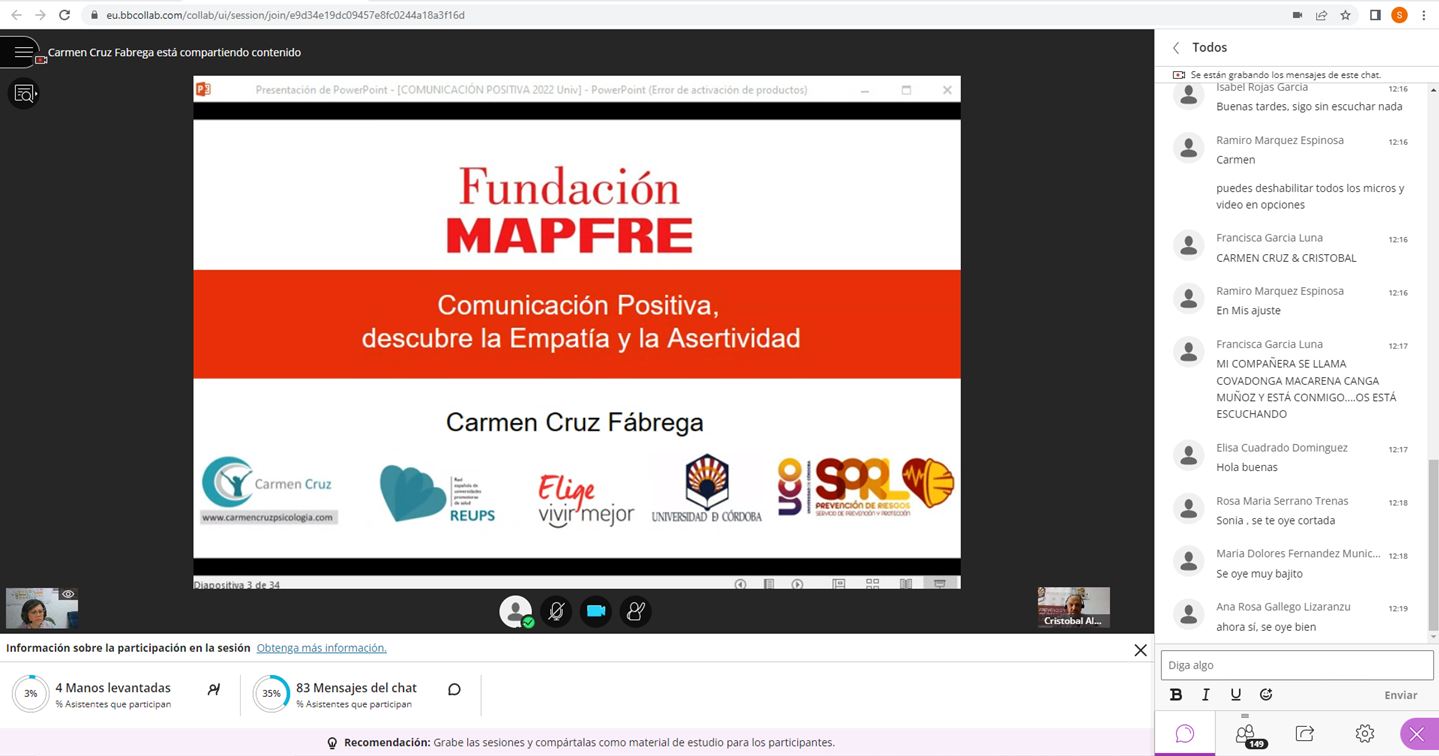
Task: Click the lightbulb Recomendación icon
Action: [x=332, y=743]
